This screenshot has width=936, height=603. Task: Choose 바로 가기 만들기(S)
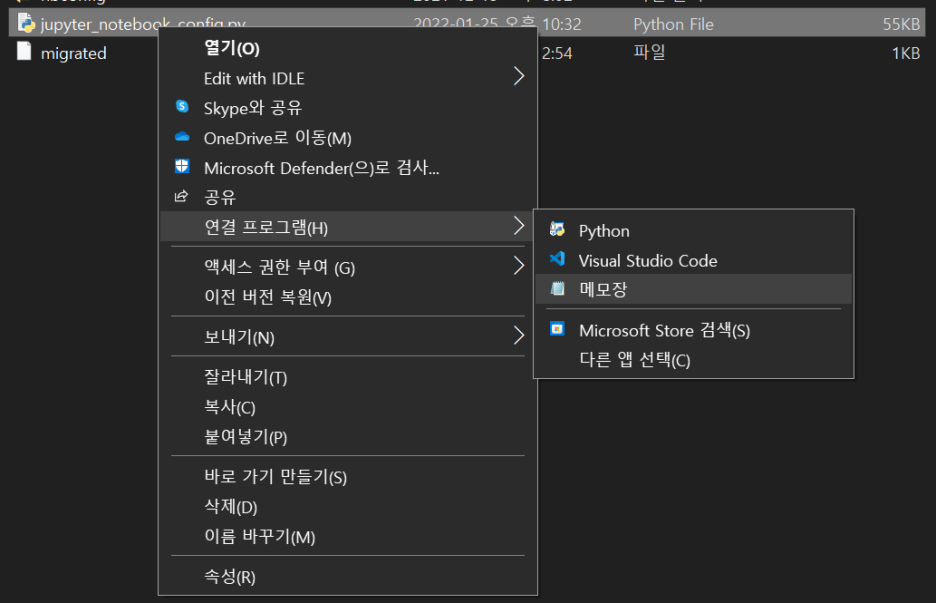click(x=348, y=476)
